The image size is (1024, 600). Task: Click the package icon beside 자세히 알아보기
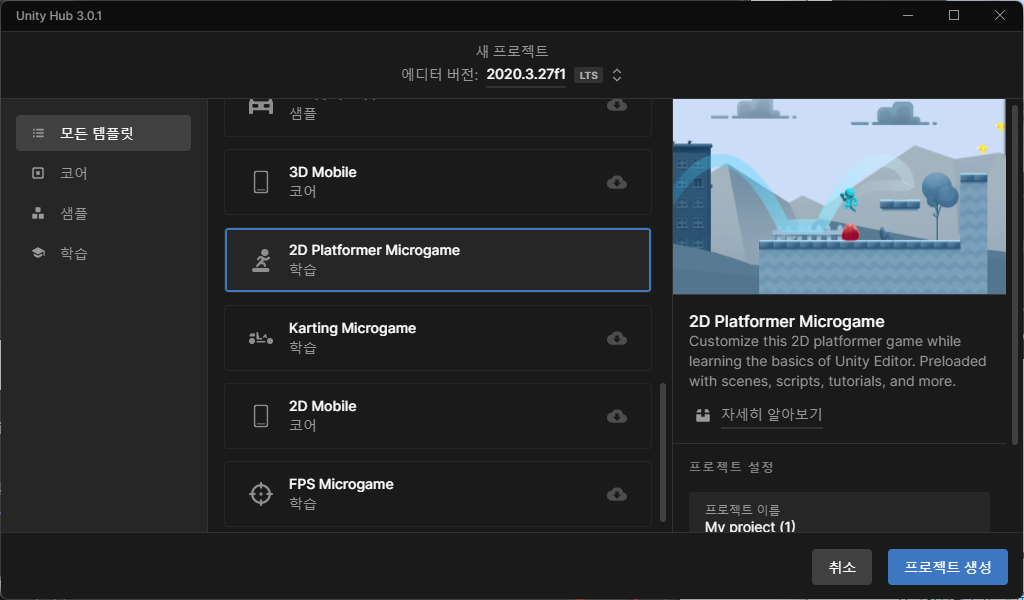coord(703,415)
